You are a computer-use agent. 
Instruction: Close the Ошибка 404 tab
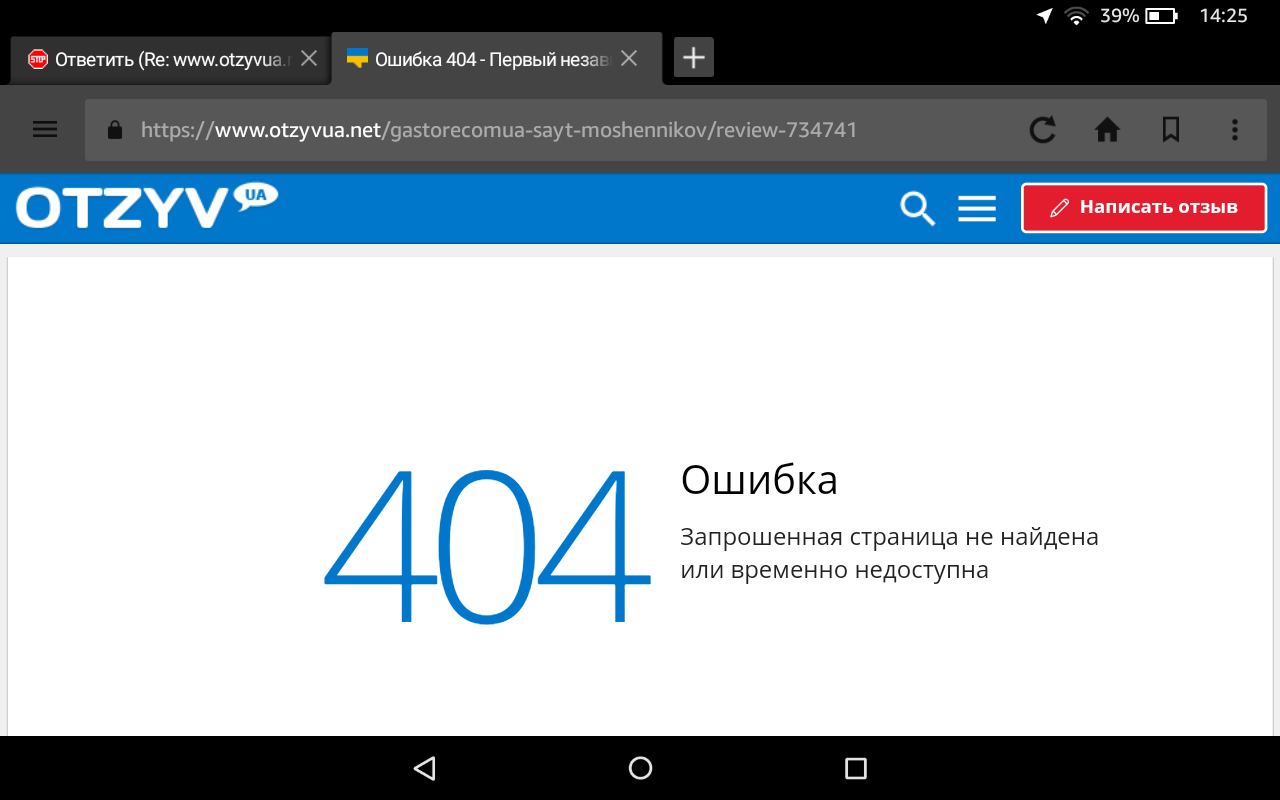coord(629,59)
